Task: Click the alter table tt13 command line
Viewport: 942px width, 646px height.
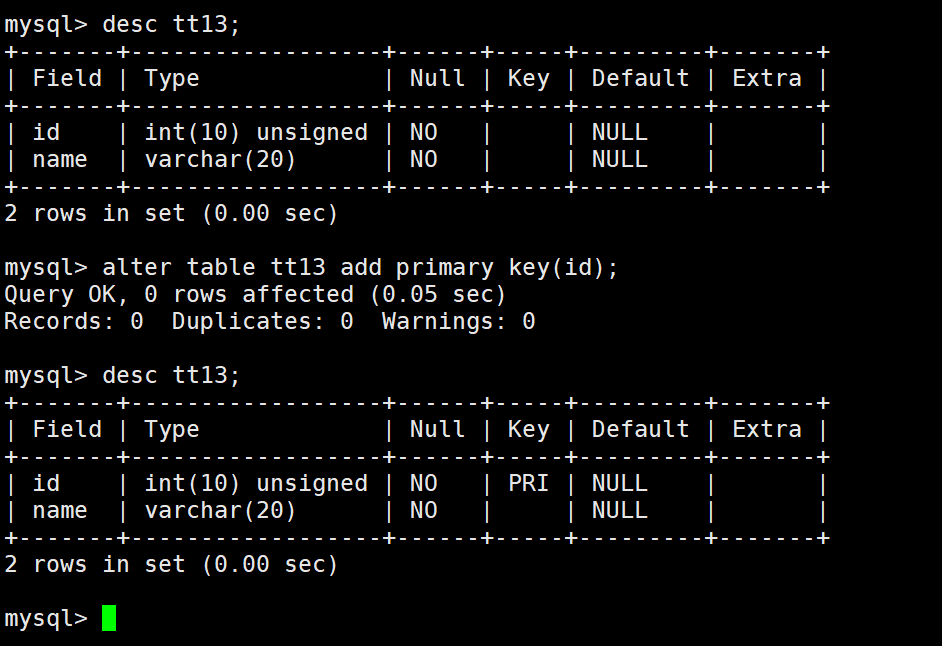Action: (311, 267)
